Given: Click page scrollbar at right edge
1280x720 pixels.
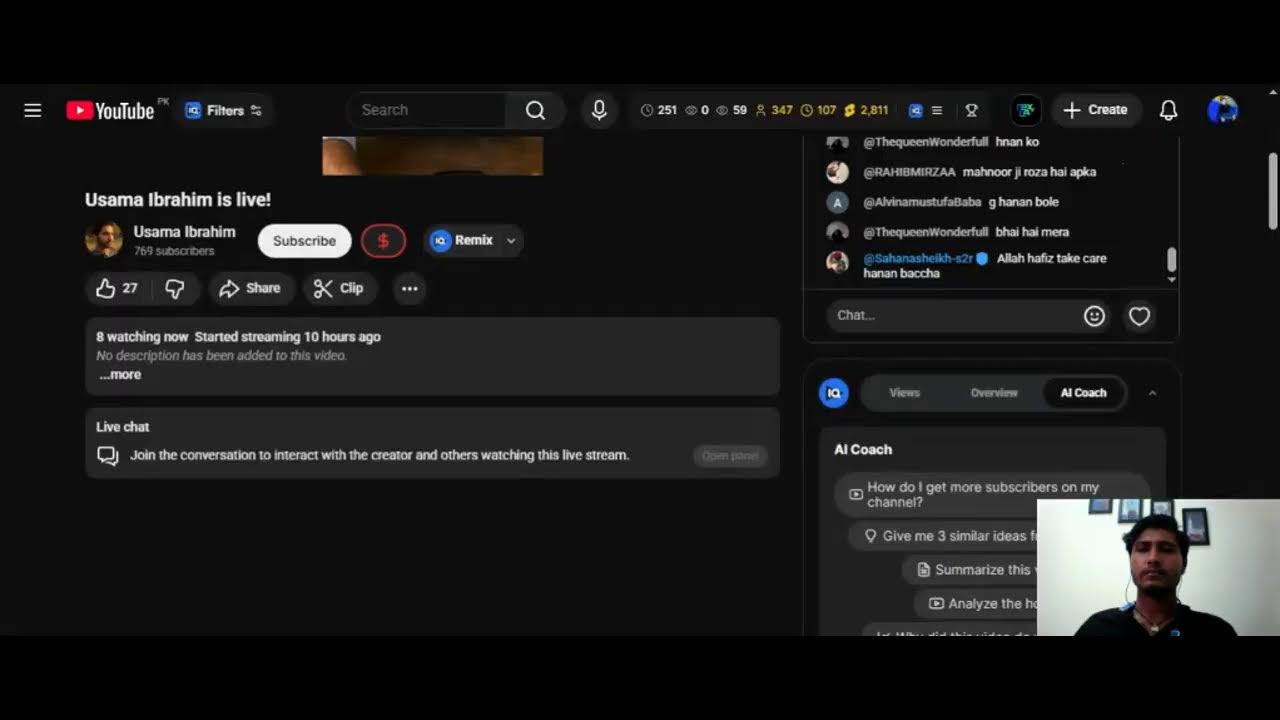Looking at the screenshot, I should pyautogui.click(x=1272, y=190).
